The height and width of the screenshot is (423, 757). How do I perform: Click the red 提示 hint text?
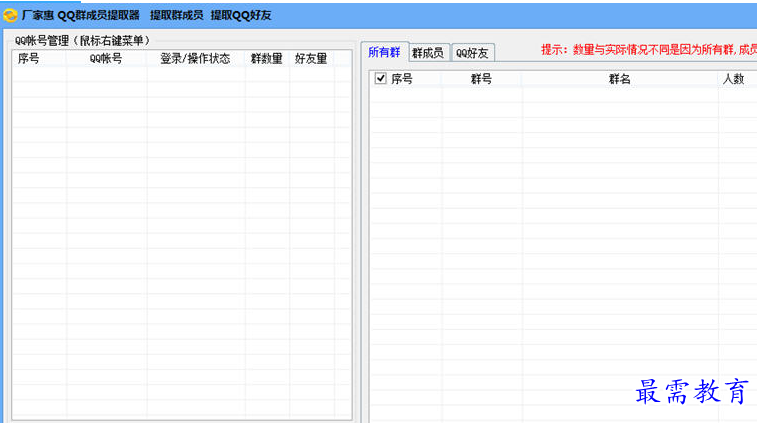click(648, 49)
